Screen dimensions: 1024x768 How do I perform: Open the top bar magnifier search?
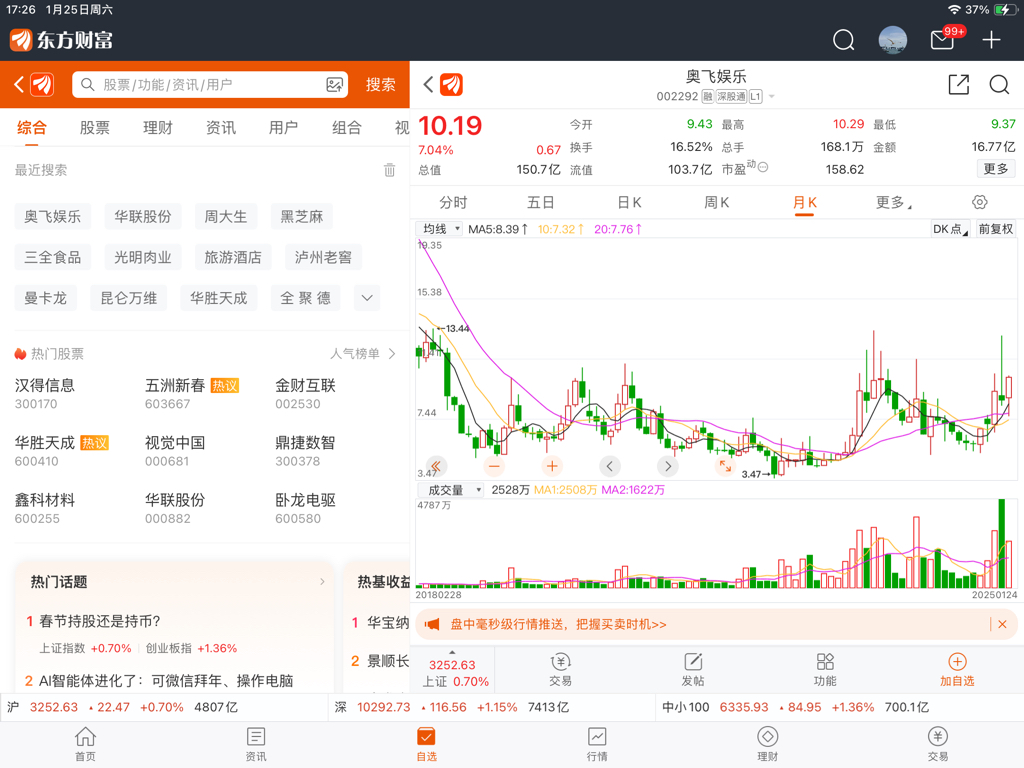pos(843,40)
